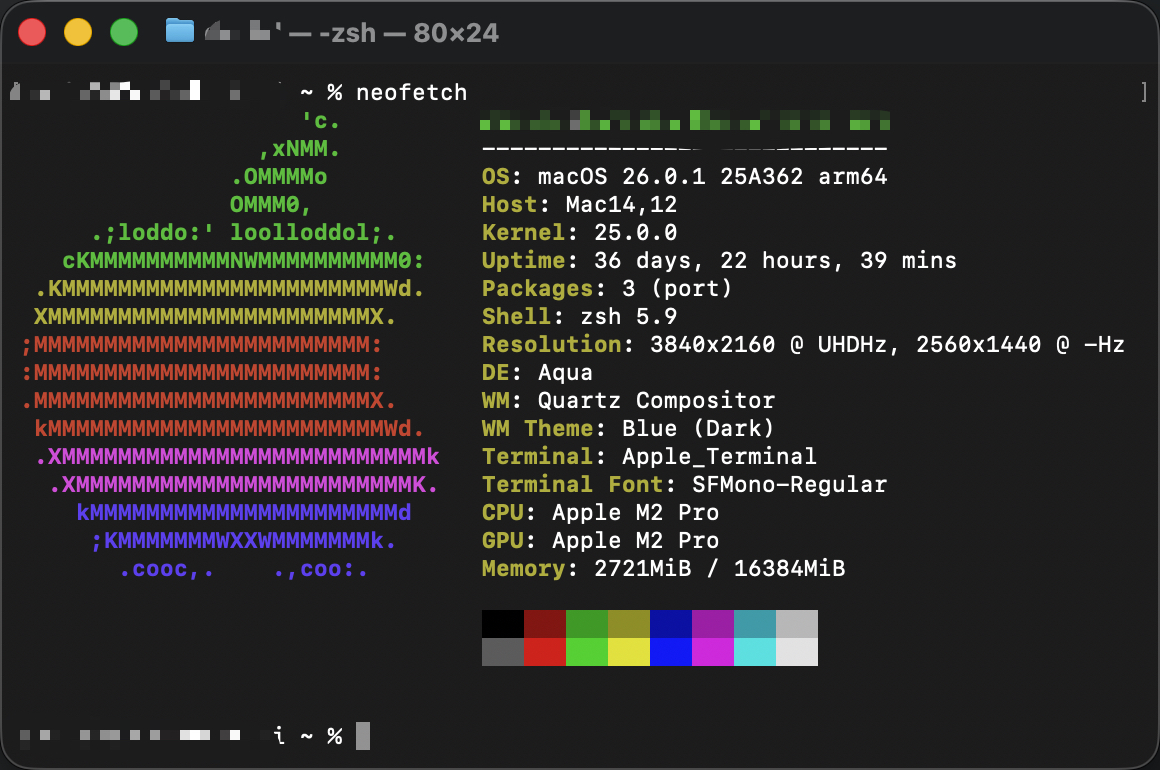The height and width of the screenshot is (770, 1160).
Task: Select the bright red color block
Action: [x=544, y=652]
